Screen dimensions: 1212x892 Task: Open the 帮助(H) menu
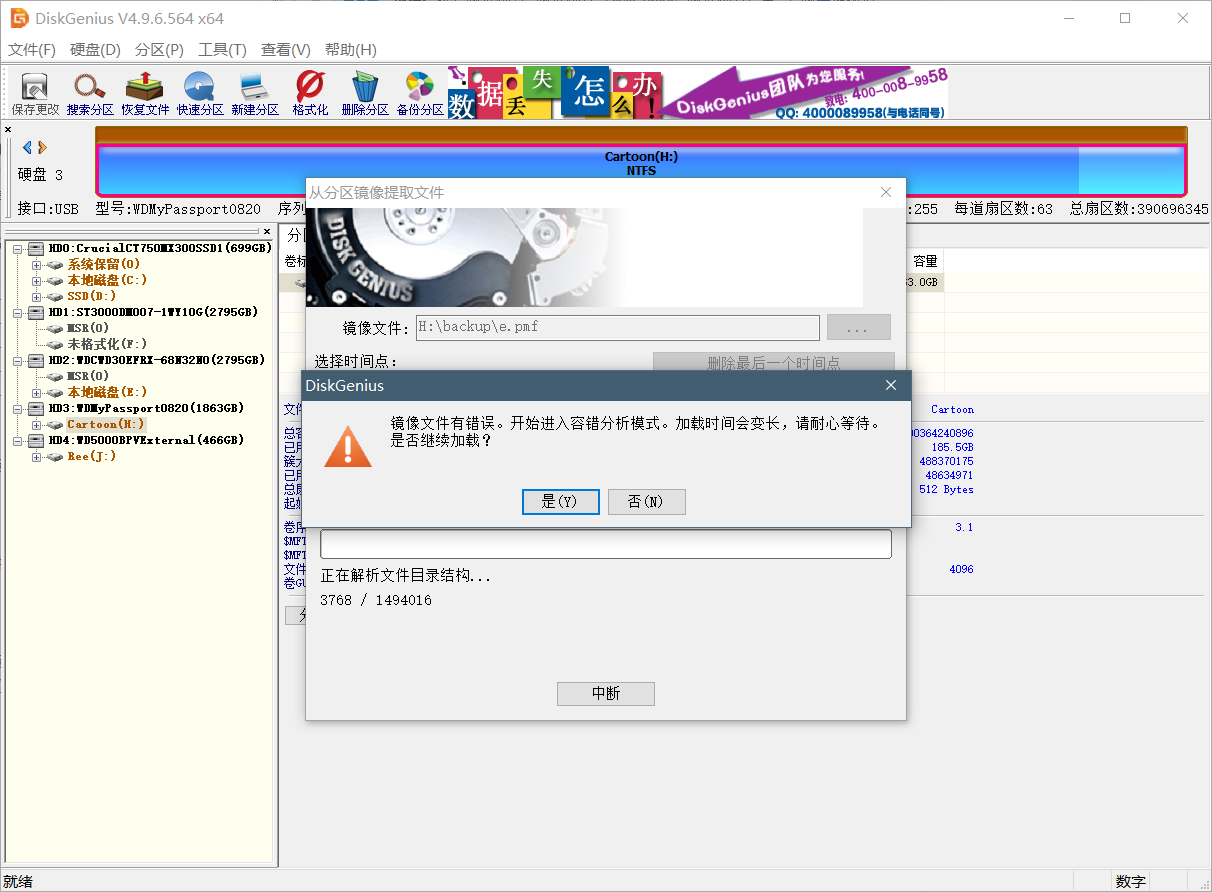point(351,50)
